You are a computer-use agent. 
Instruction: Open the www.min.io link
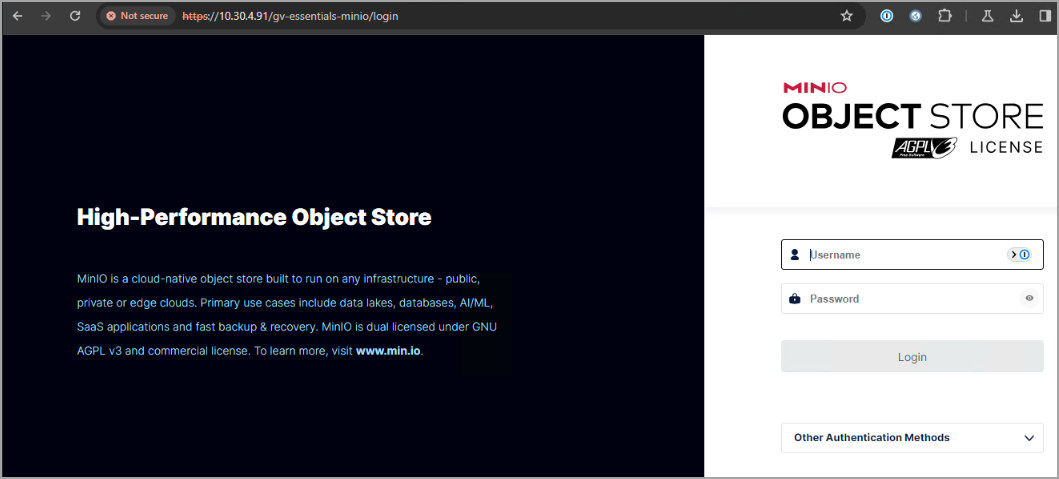point(388,351)
